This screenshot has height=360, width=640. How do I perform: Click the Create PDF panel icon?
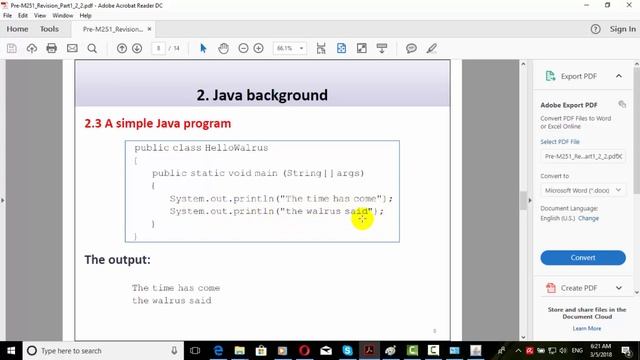(551, 288)
